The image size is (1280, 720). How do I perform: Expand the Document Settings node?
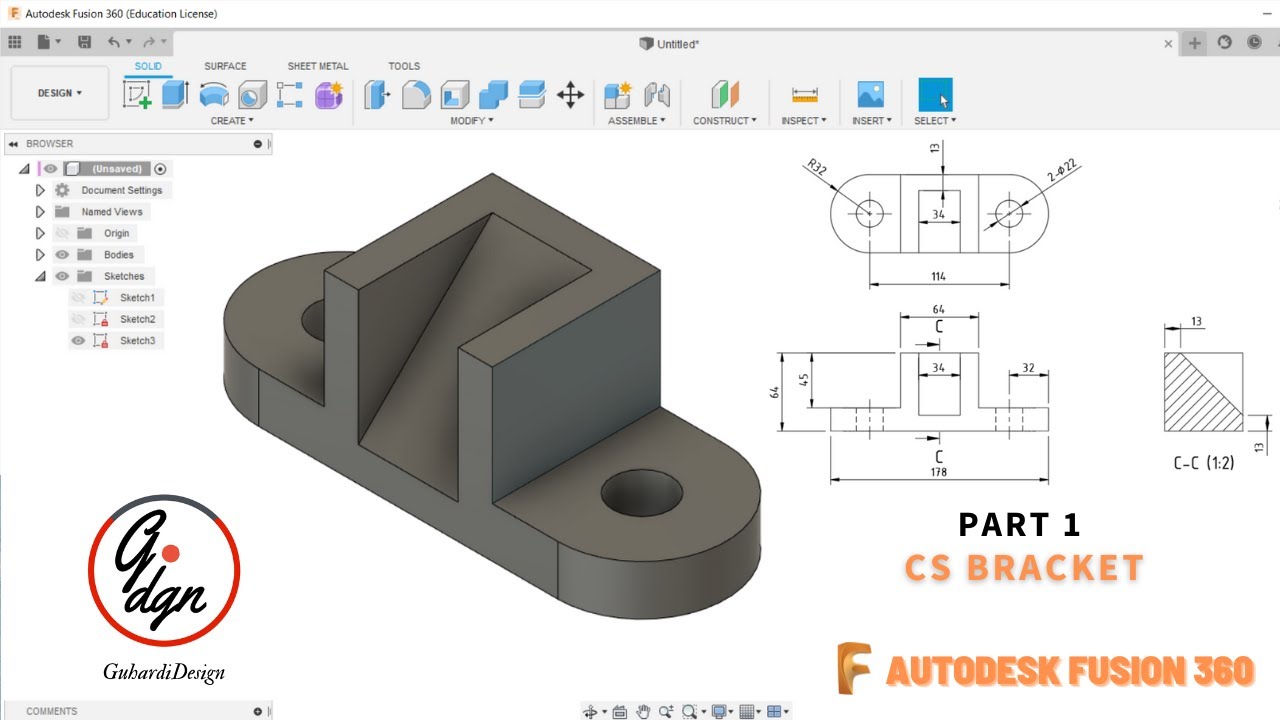[40, 190]
